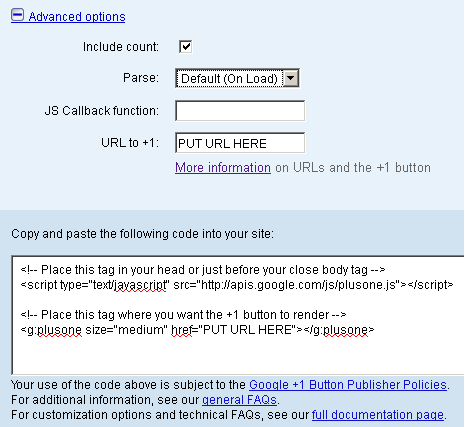This screenshot has height=427, width=465.
Task: Click the 'Parse:' label
Action: pos(141,78)
